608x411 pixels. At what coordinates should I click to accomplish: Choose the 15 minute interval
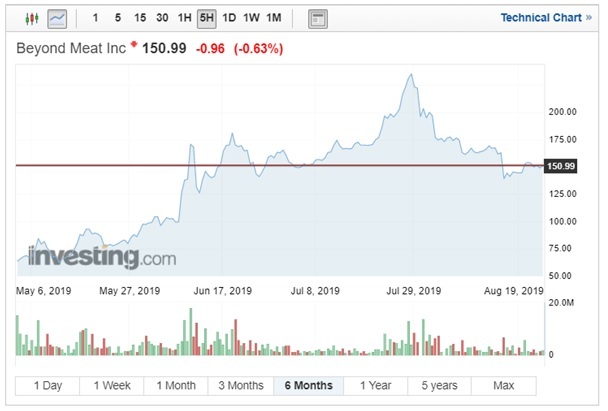point(139,18)
